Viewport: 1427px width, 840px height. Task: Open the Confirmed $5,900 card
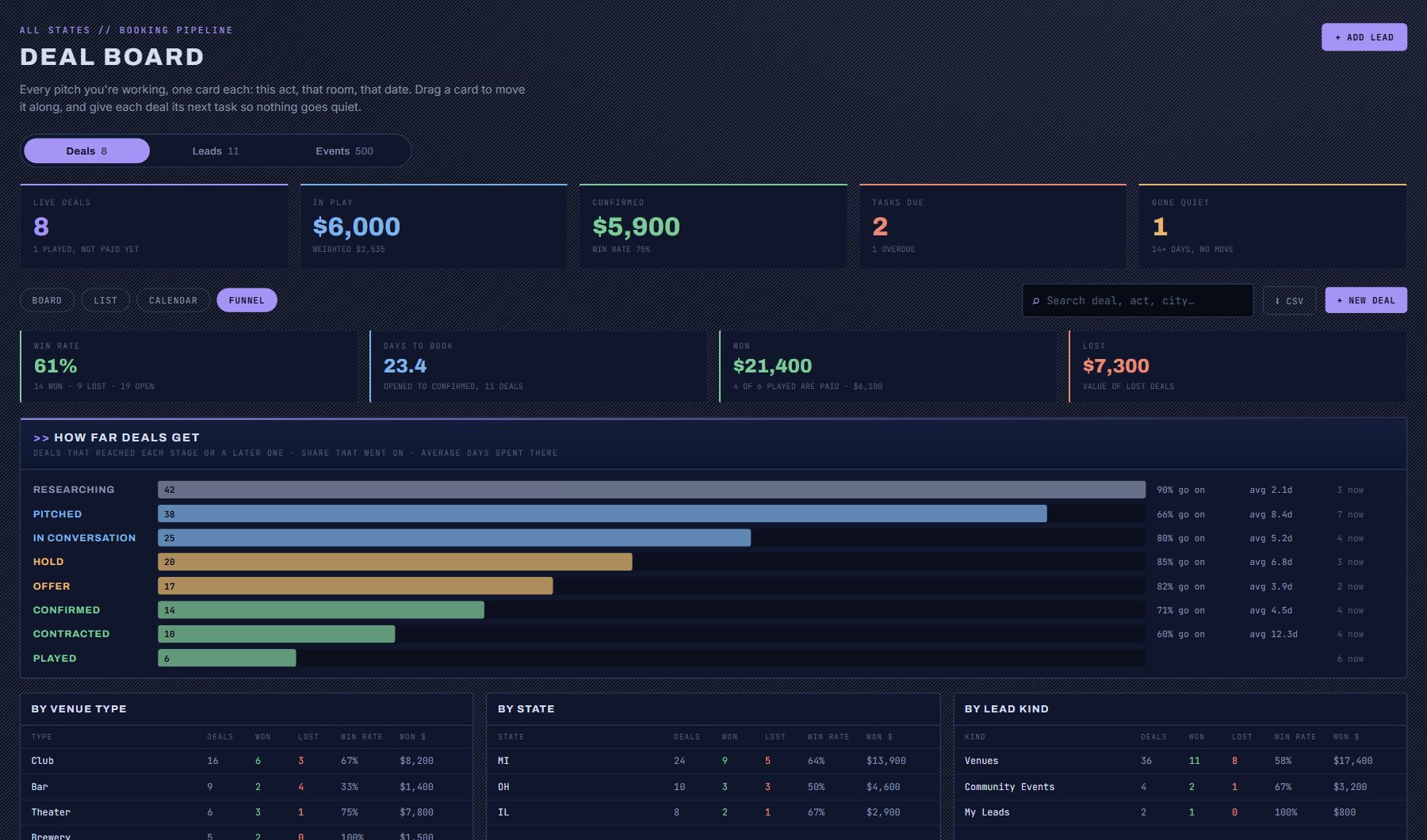click(713, 226)
